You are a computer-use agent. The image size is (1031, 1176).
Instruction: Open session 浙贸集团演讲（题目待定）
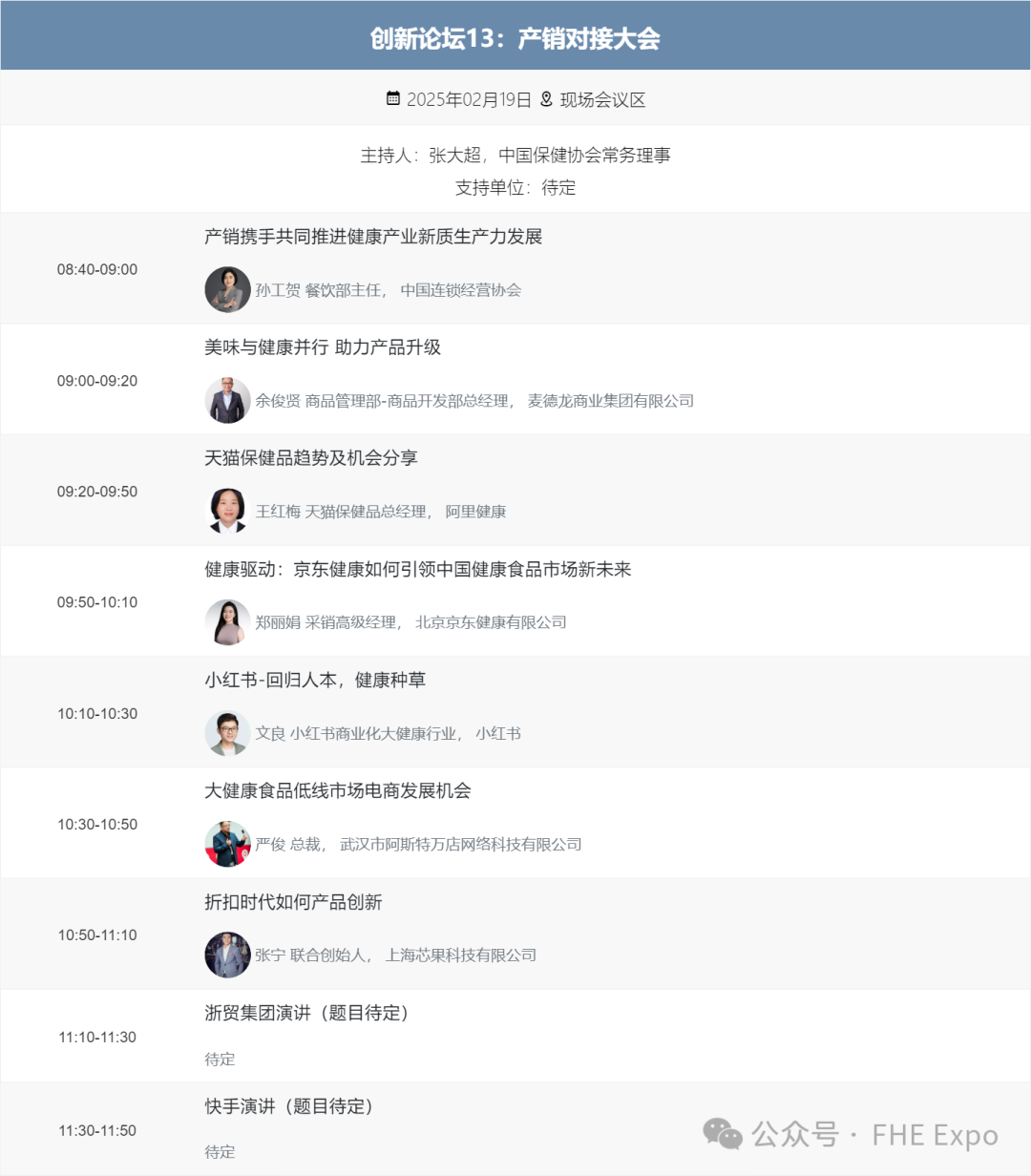point(309,1013)
